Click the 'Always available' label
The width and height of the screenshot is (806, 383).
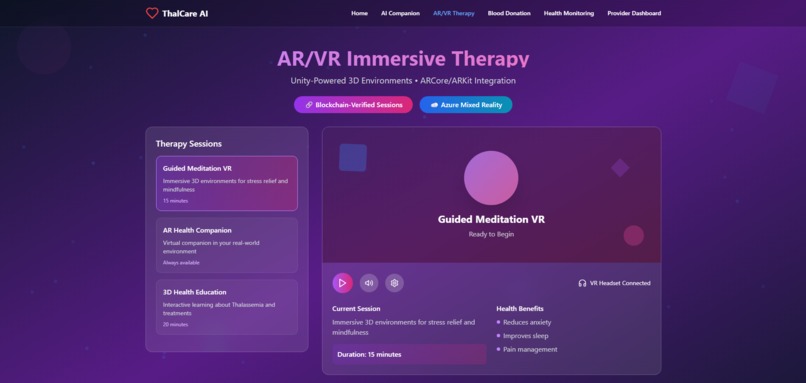(x=181, y=263)
